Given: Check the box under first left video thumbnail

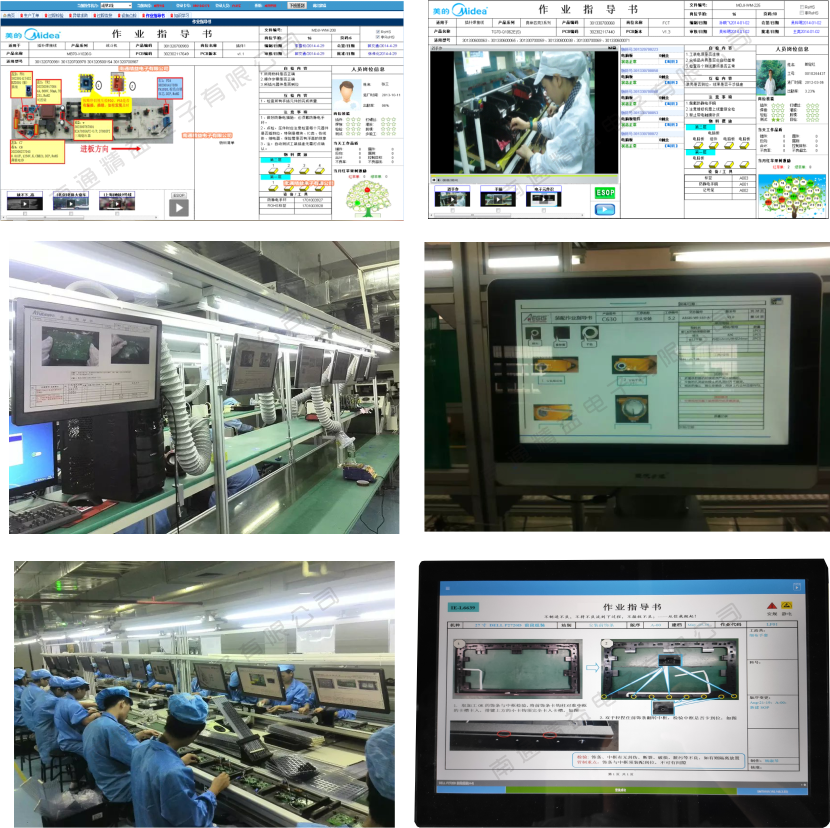Looking at the screenshot, I should click(26, 213).
